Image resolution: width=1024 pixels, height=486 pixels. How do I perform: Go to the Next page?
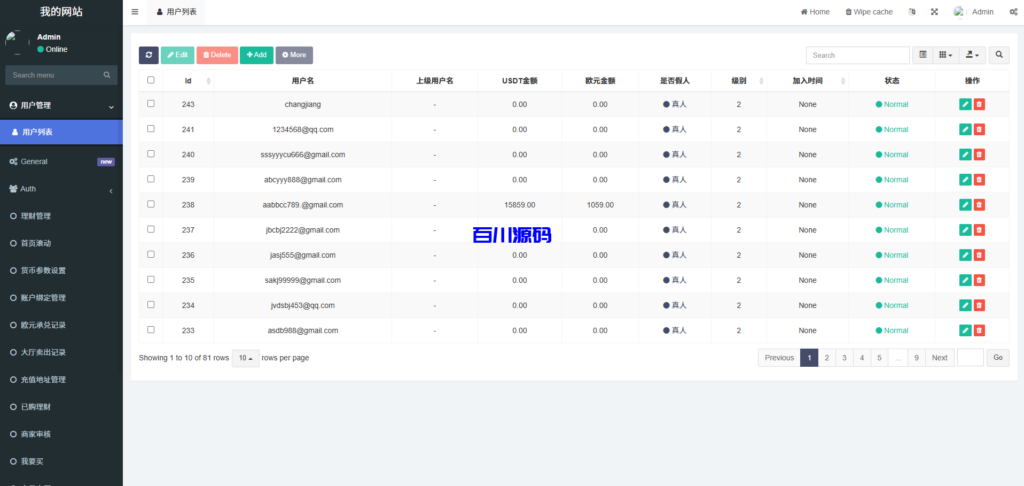940,358
